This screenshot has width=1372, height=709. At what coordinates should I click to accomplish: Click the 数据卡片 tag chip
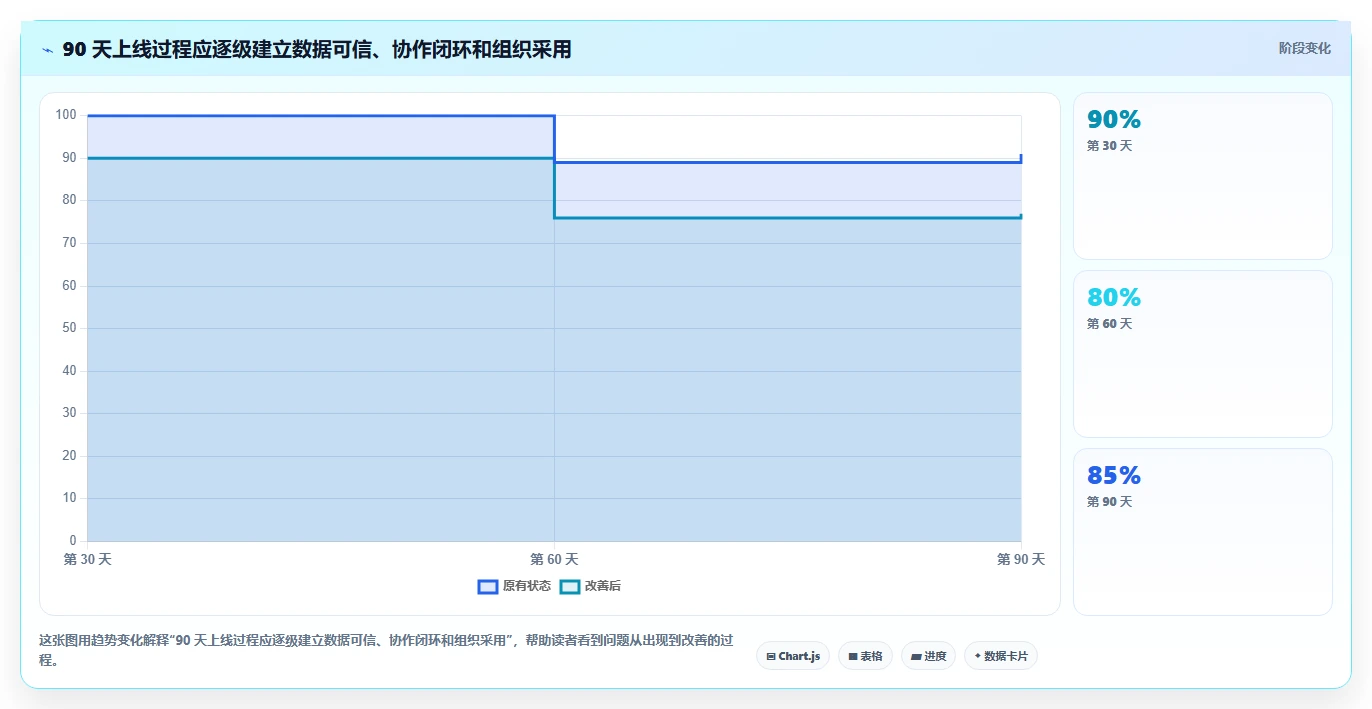[x=1001, y=656]
